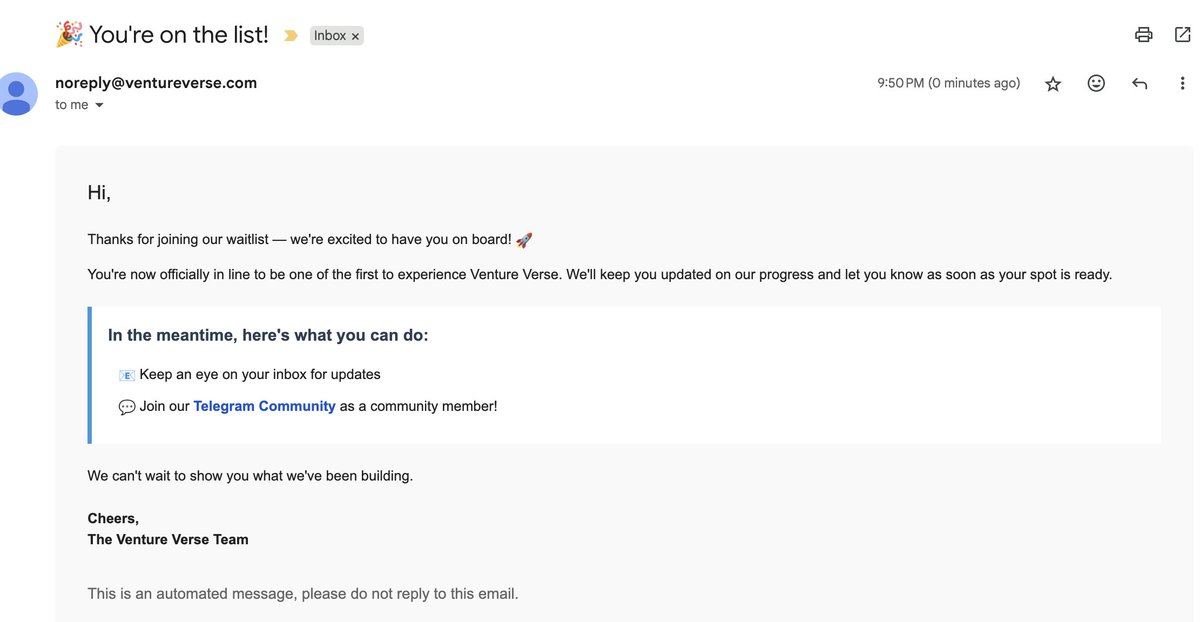Click 'We can't wait to show you' sentence
The width and height of the screenshot is (1200, 622).
click(x=250, y=476)
